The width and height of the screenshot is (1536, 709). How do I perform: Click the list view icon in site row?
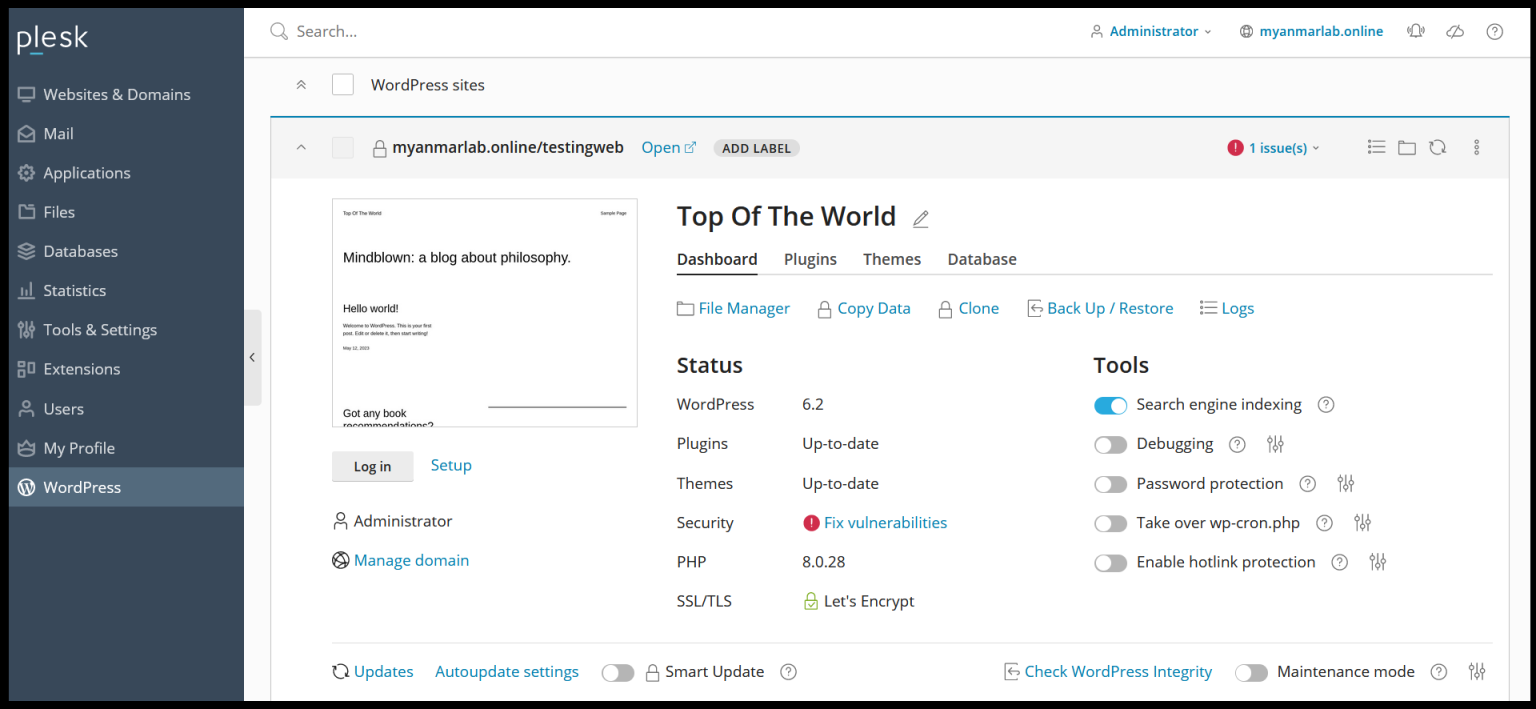(1377, 147)
